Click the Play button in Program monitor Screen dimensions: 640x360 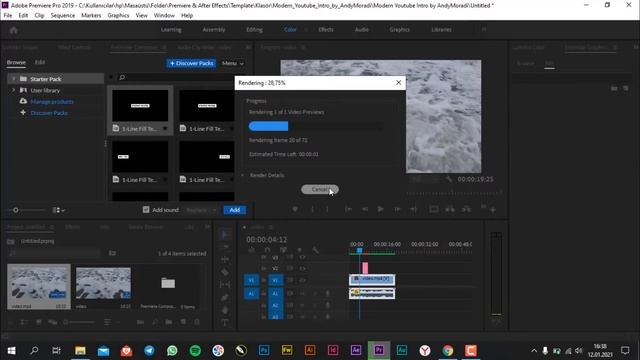(380, 209)
